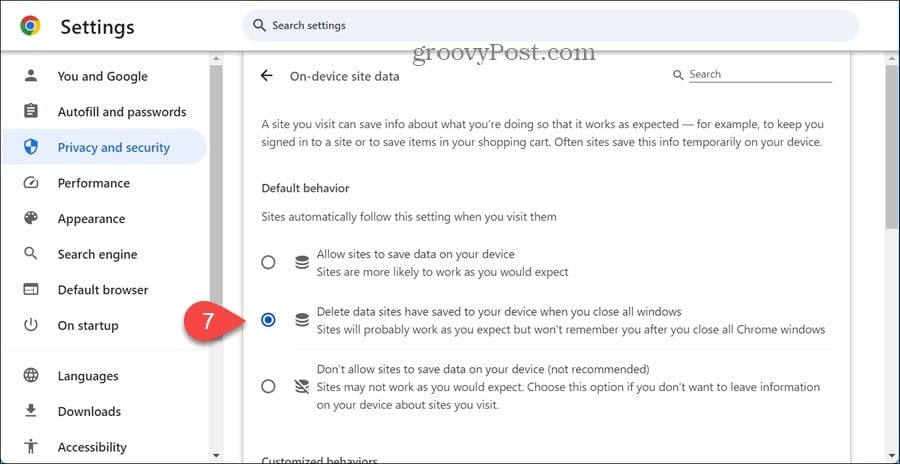The width and height of the screenshot is (900, 465).
Task: Click the download arrow icon for Downloads
Action: 30,411
